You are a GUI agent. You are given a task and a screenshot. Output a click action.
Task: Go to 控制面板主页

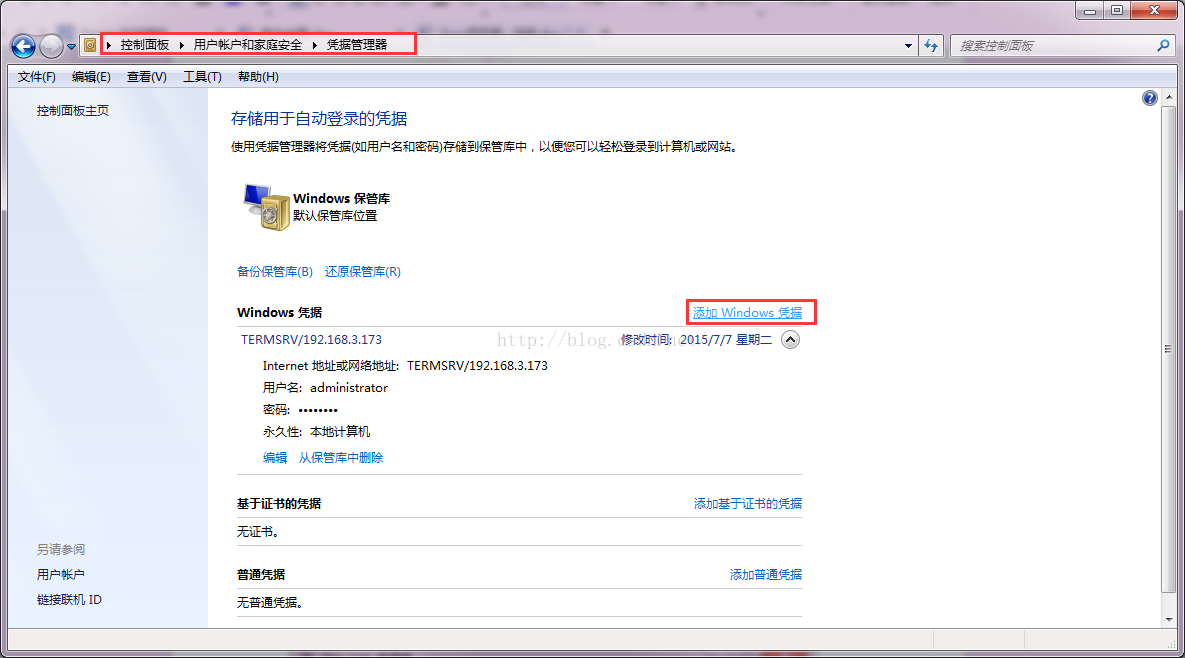[73, 110]
